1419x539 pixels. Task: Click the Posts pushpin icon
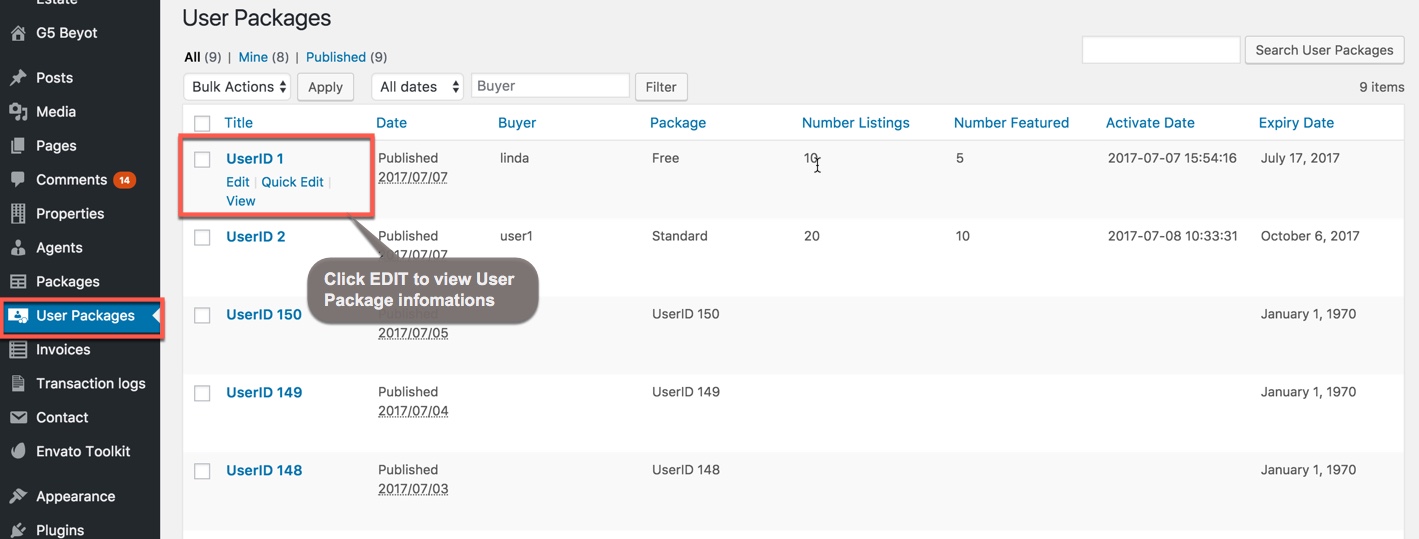17,78
